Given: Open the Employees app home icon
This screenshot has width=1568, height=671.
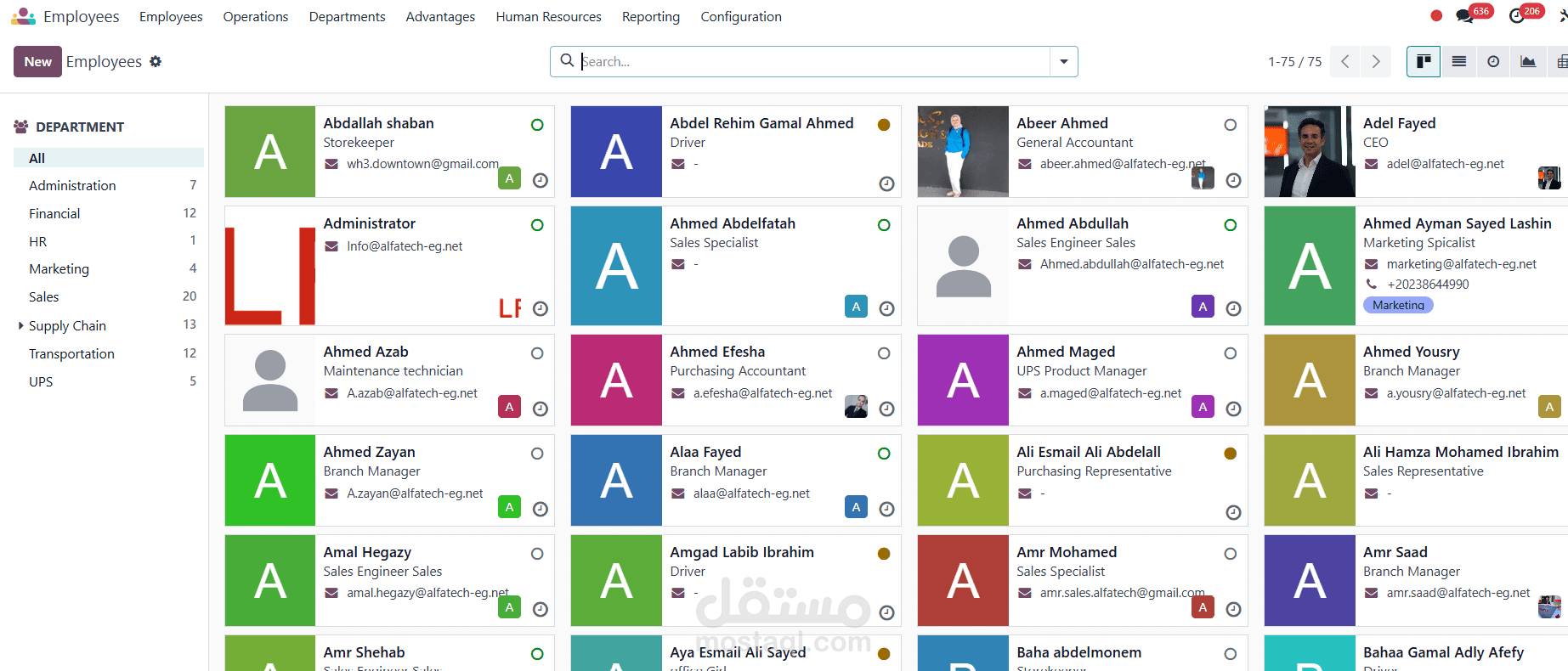Looking at the screenshot, I should pos(23,16).
